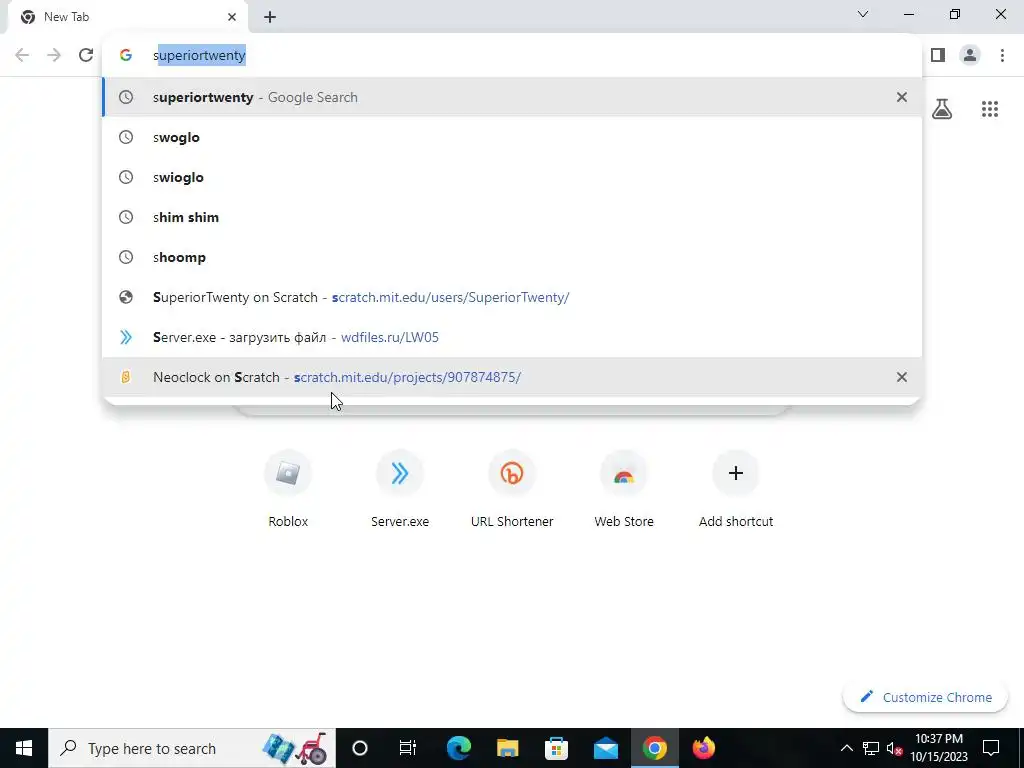Image resolution: width=1024 pixels, height=768 pixels.
Task: Open the URL Shortener shortcut tile
Action: pos(512,488)
